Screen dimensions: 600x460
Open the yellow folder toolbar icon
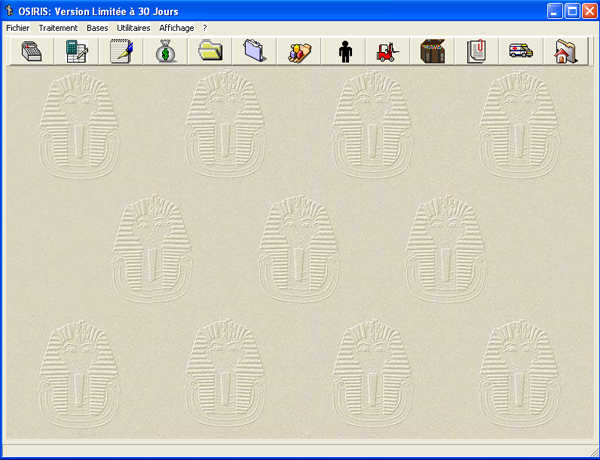pos(210,51)
